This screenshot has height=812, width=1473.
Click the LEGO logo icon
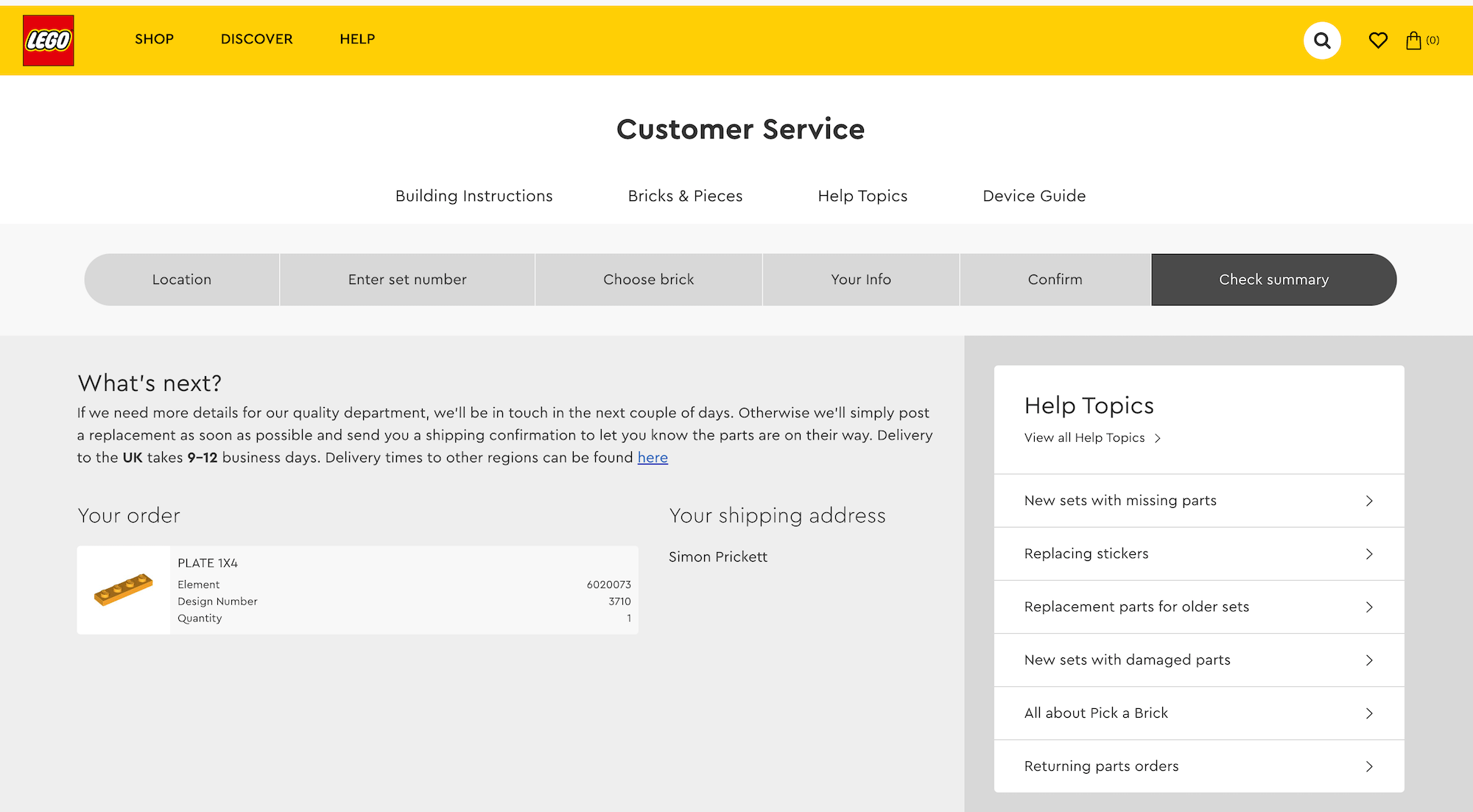(x=48, y=40)
